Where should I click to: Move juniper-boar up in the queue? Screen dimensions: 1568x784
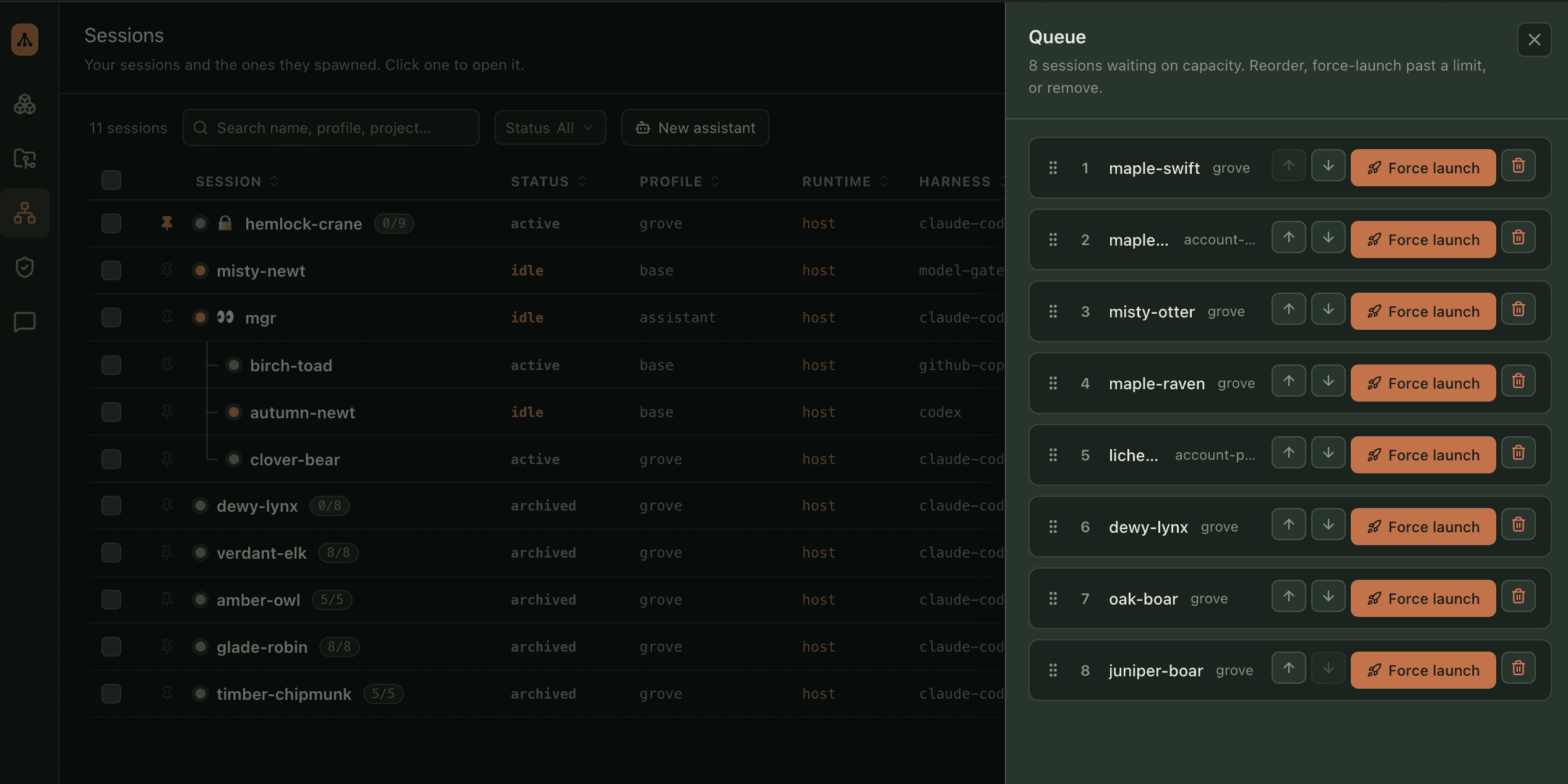click(x=1288, y=668)
